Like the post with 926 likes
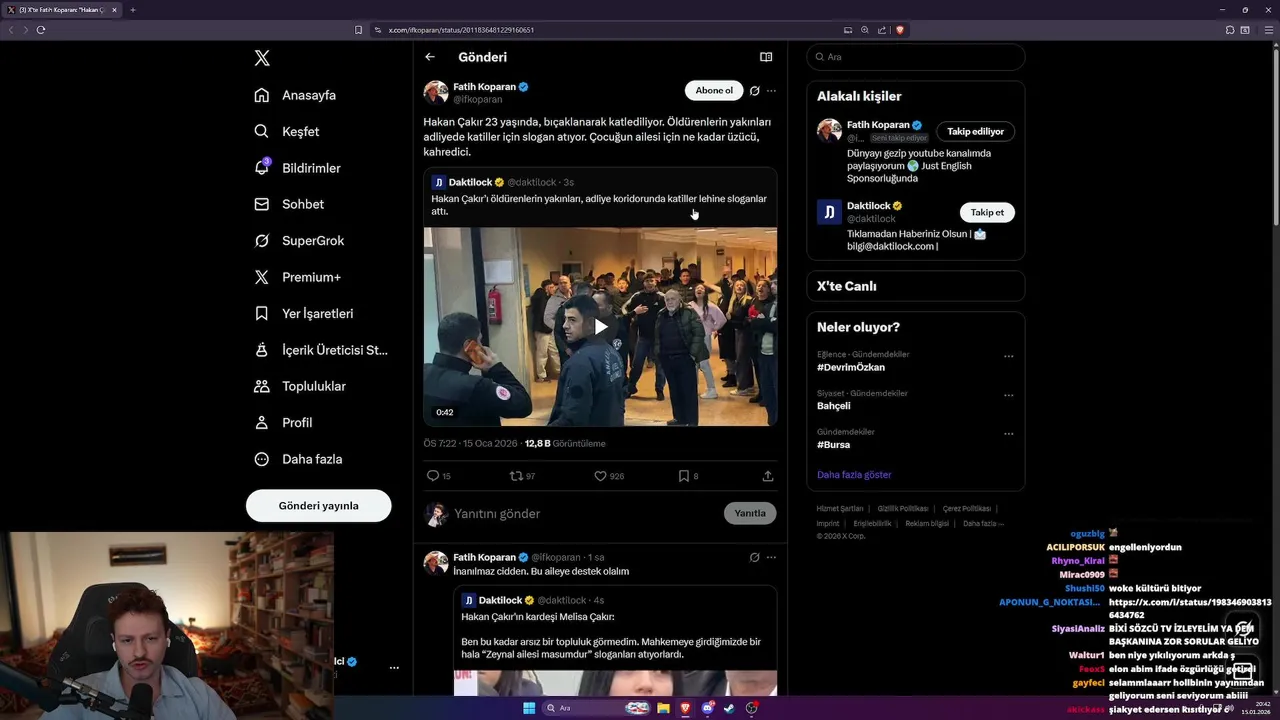Screen dimensions: 1280x720 coord(609,476)
